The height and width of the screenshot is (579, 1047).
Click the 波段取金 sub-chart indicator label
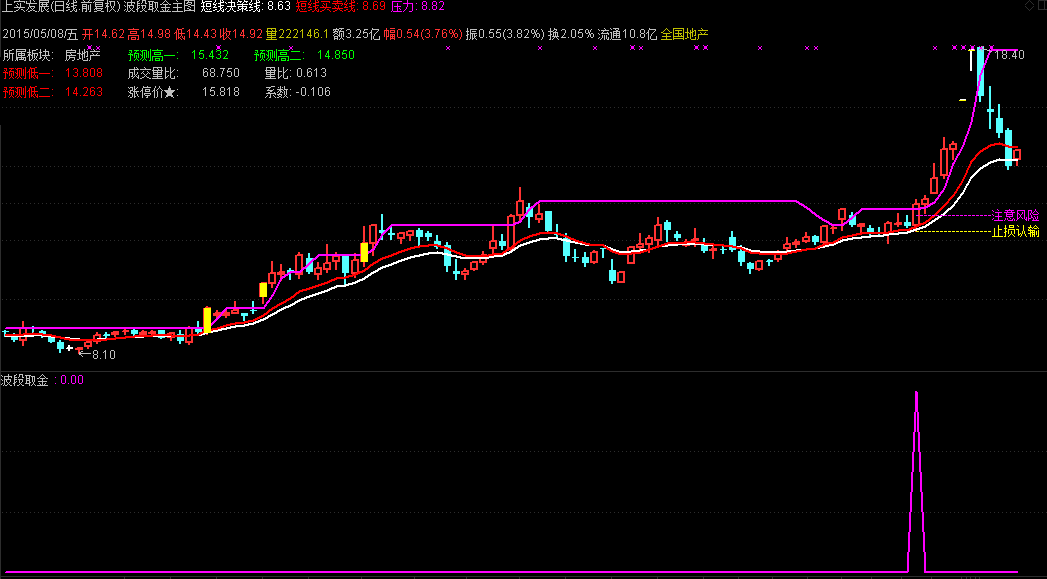point(25,380)
